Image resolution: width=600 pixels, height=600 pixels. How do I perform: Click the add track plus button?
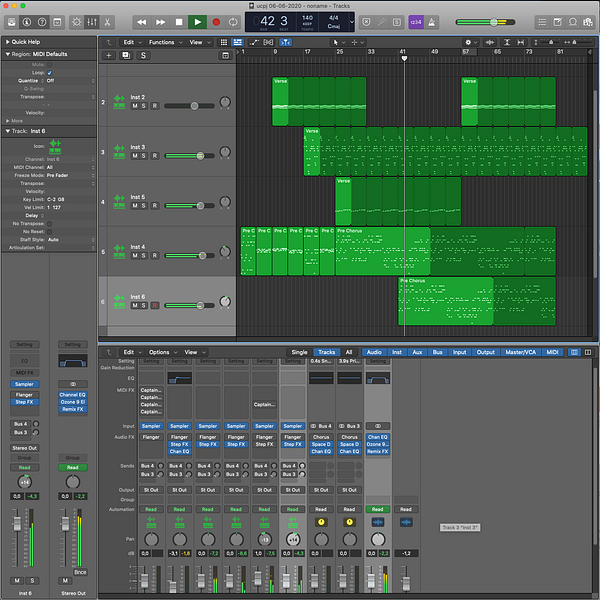pos(109,55)
